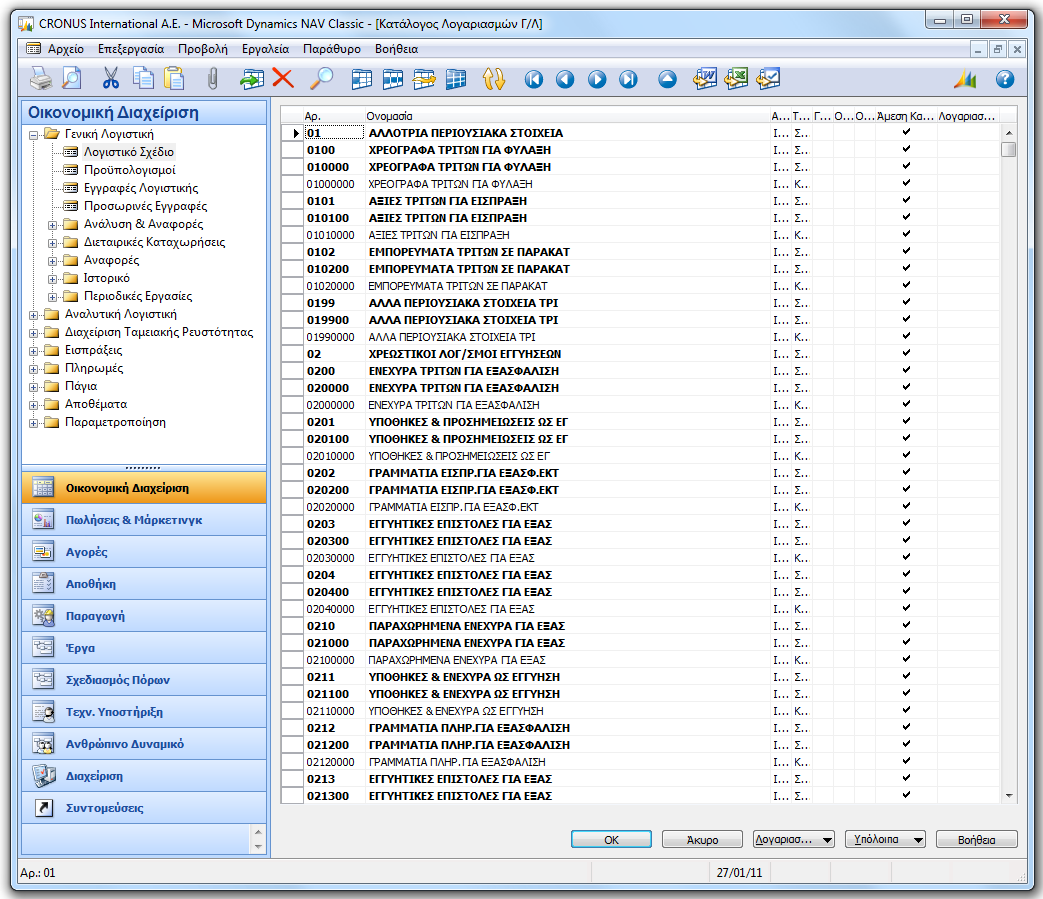Image resolution: width=1043 pixels, height=899 pixels.
Task: Switch to Αγορές navigation pane
Action: (144, 552)
